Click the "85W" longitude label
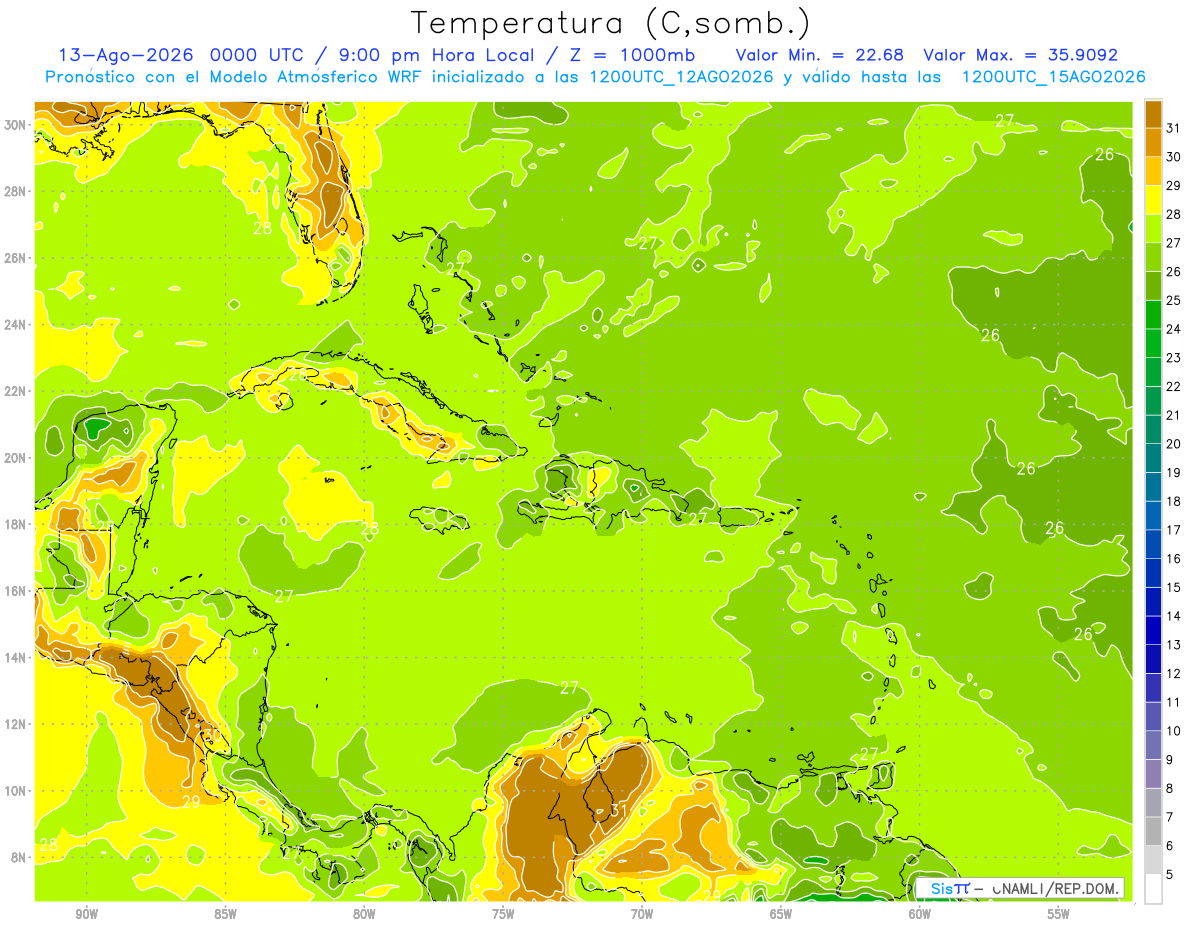 pos(225,914)
